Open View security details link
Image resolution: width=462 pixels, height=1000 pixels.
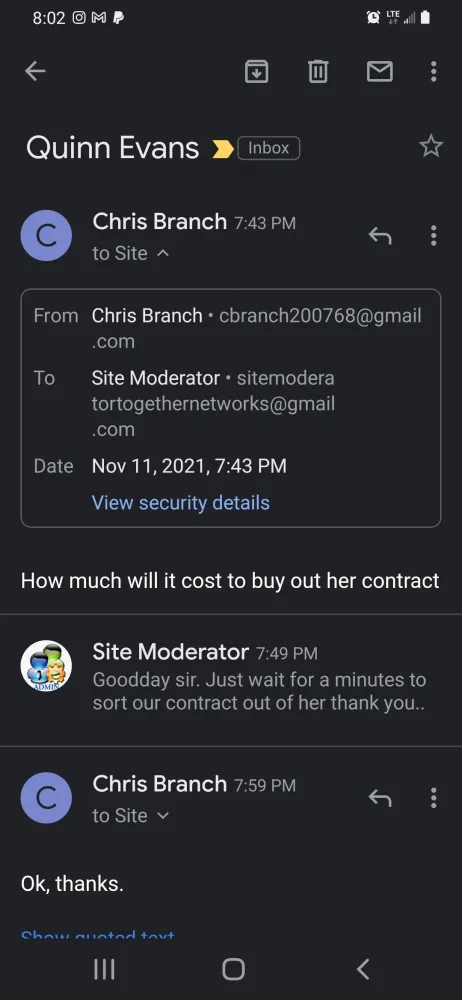(181, 503)
